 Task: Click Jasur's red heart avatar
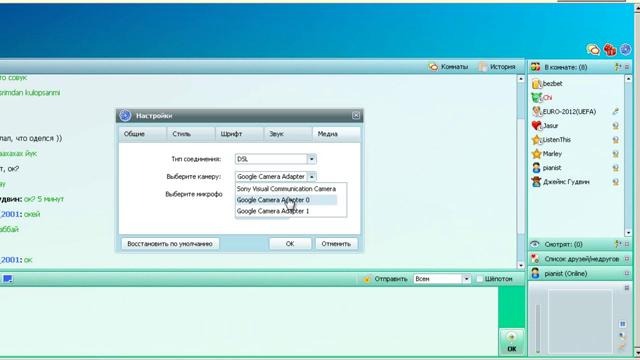[536, 126]
